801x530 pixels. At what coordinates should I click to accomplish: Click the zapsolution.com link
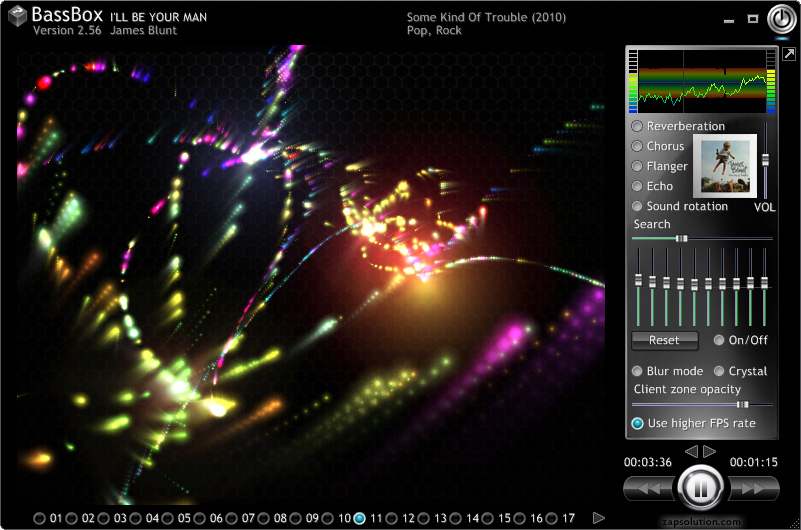pyautogui.click(x=701, y=522)
